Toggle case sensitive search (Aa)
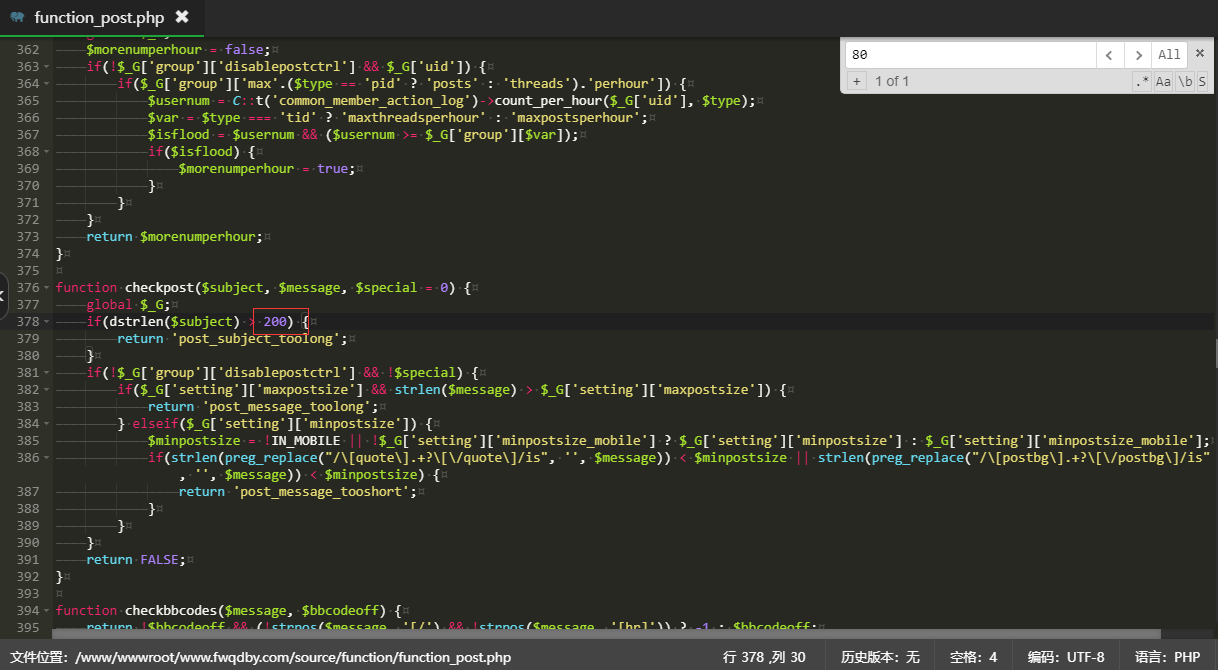This screenshot has width=1218, height=670. pos(1163,81)
